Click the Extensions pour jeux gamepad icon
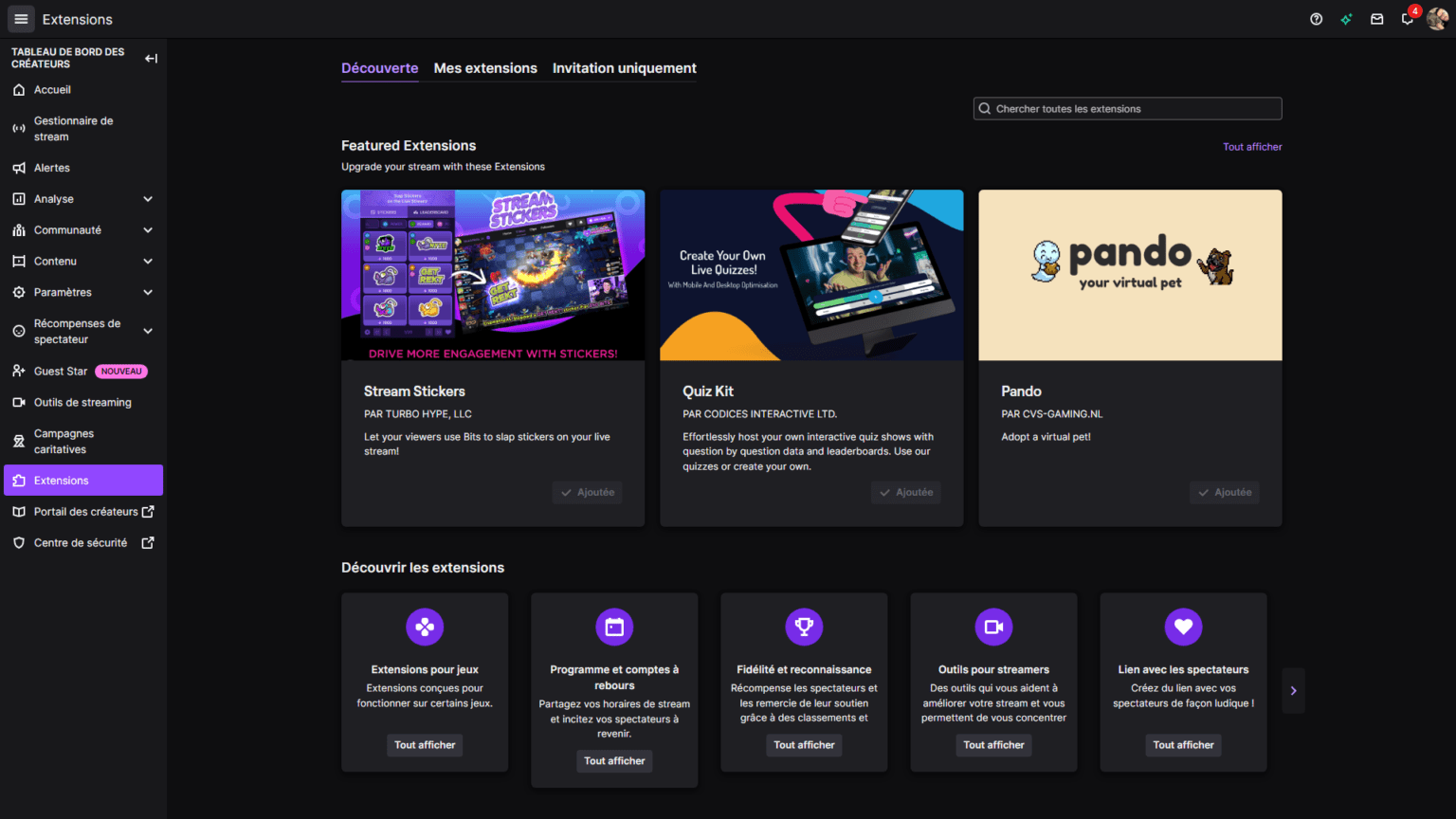Viewport: 1456px width, 819px height. (425, 627)
